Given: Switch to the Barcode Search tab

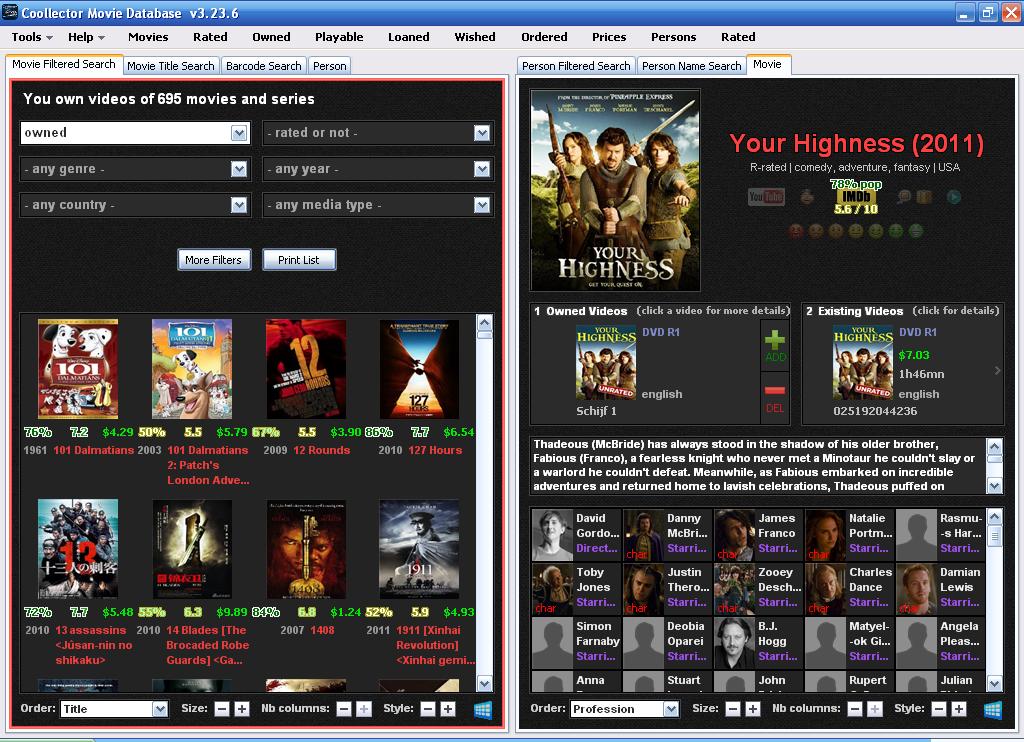Looking at the screenshot, I should tap(264, 65).
